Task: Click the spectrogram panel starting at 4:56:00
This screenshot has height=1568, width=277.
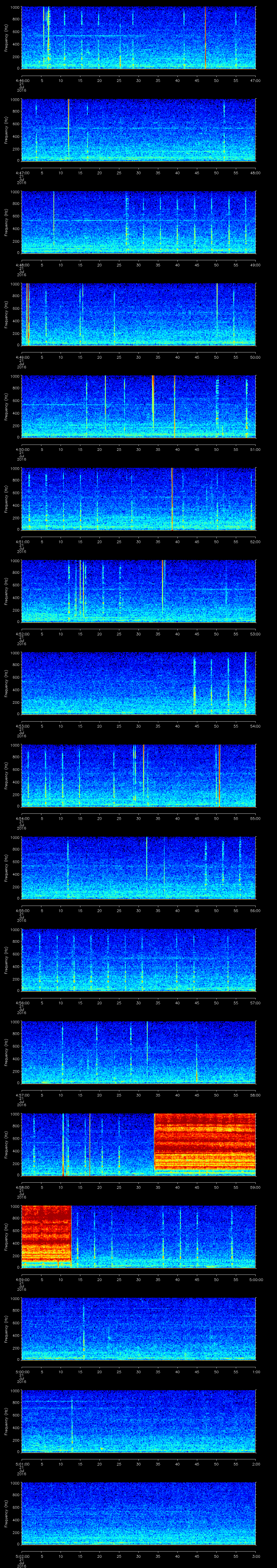Action: point(139,960)
